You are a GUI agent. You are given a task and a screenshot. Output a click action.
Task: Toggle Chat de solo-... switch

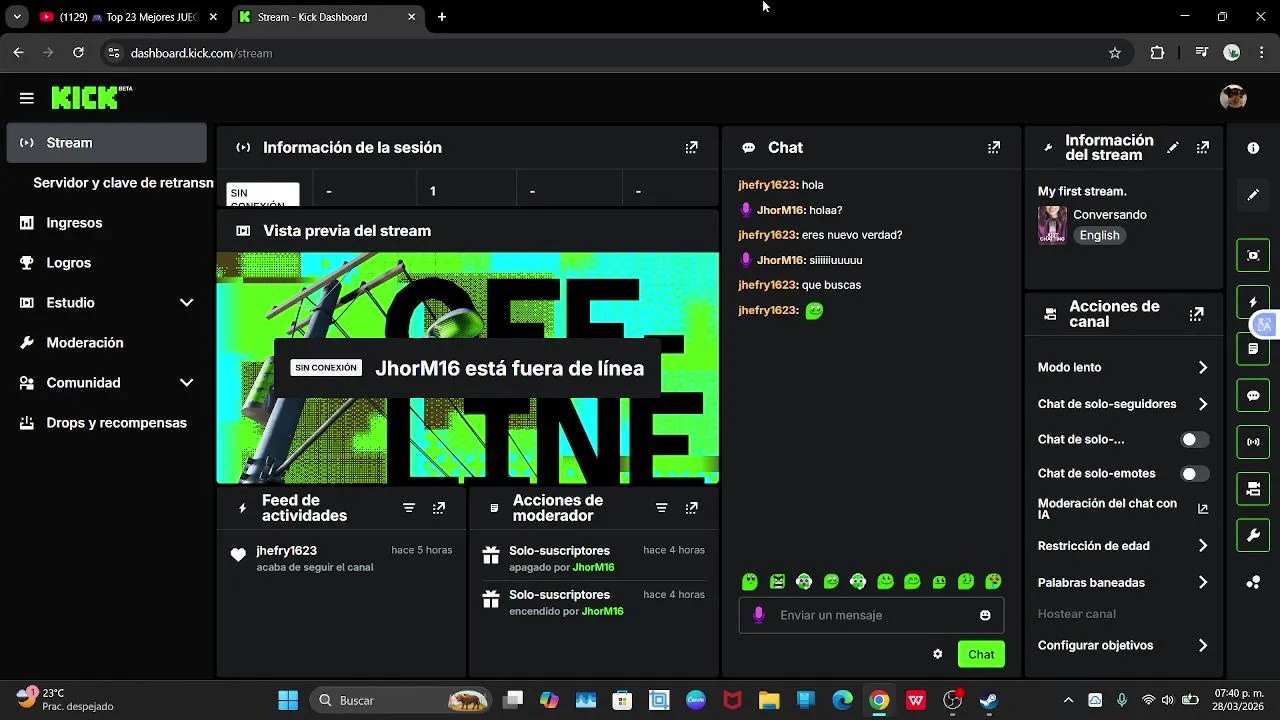click(x=1194, y=440)
